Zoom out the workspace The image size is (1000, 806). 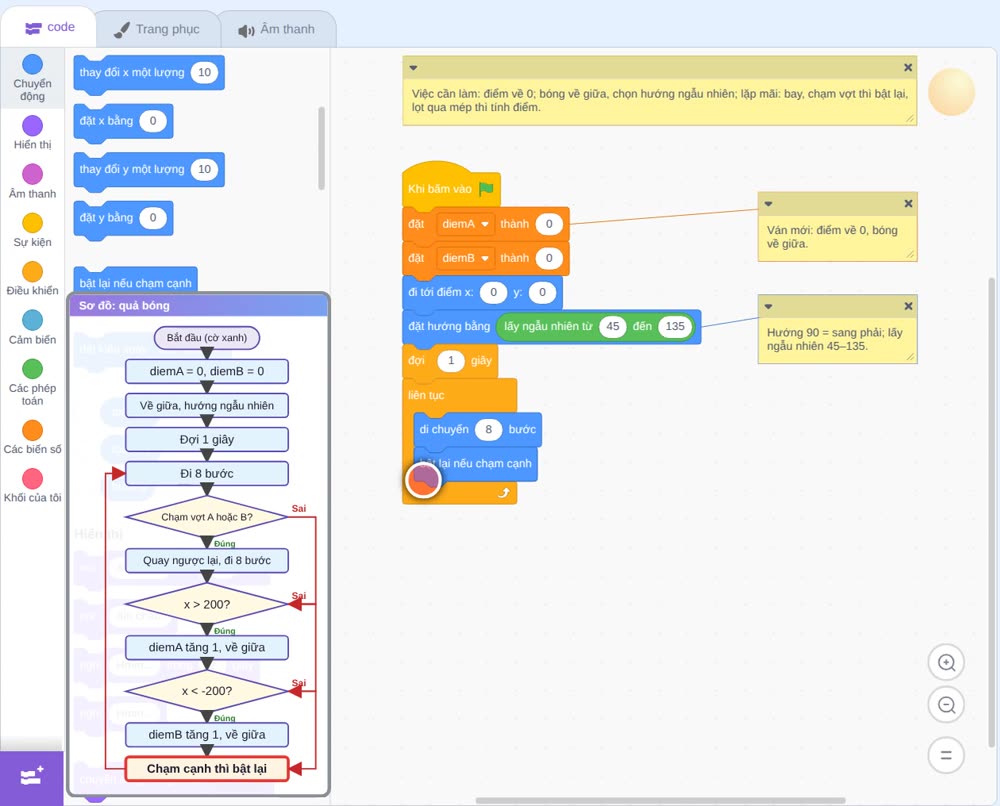[946, 705]
